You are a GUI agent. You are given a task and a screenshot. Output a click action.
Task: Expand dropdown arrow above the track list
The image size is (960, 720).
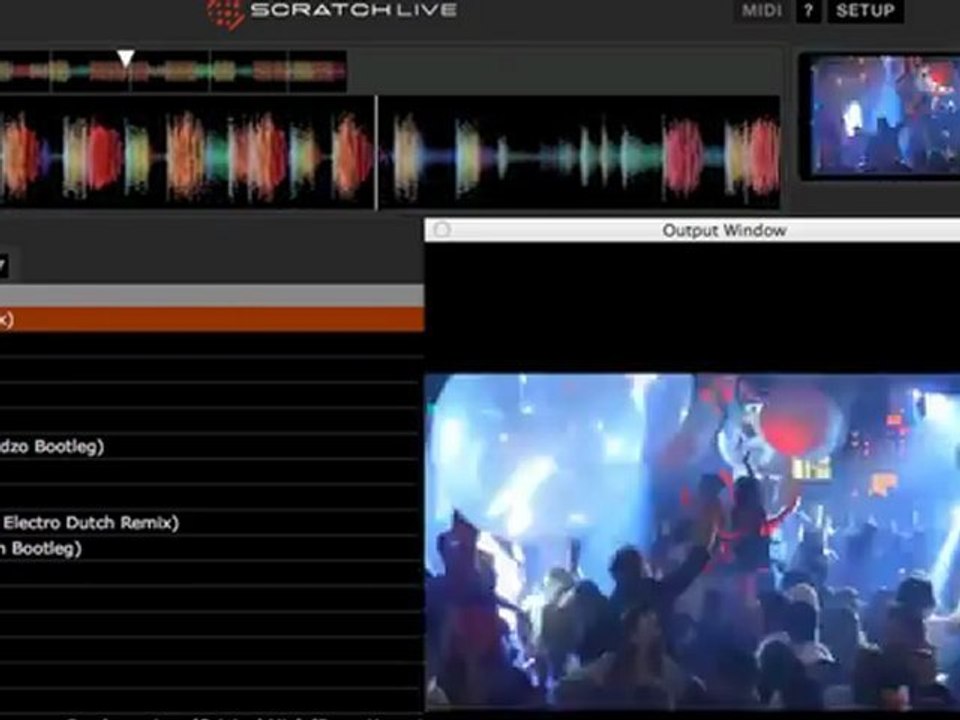click(3, 265)
